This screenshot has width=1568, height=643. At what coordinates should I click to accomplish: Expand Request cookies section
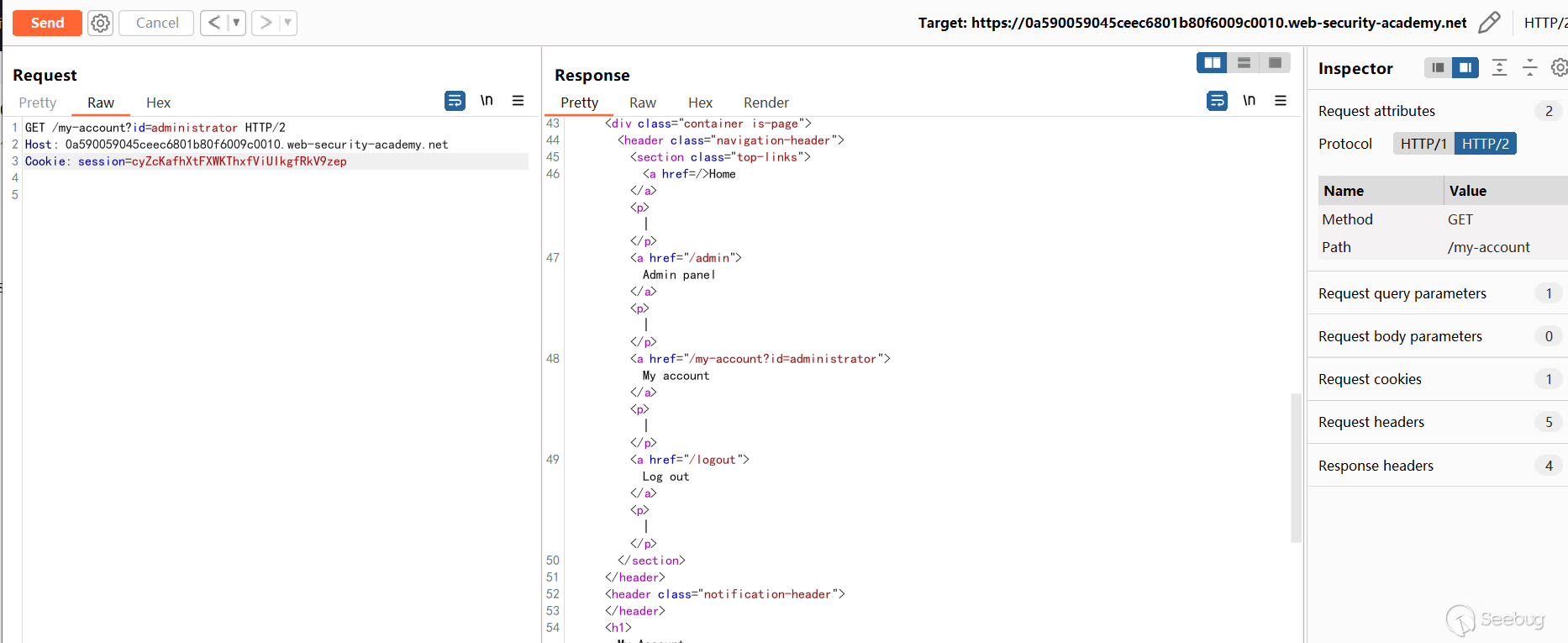1370,379
